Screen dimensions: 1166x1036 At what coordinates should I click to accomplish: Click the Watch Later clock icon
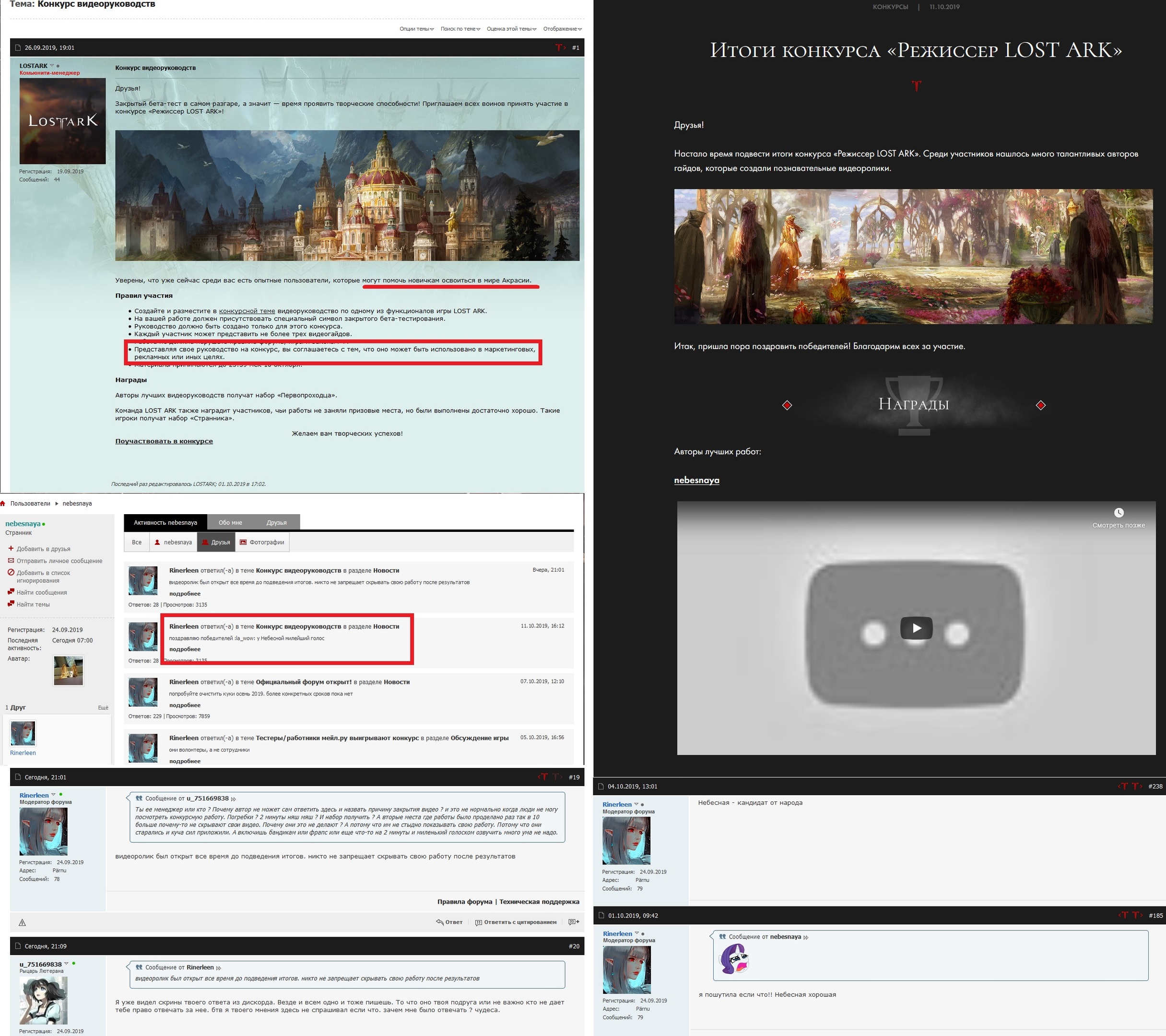pos(1119,513)
